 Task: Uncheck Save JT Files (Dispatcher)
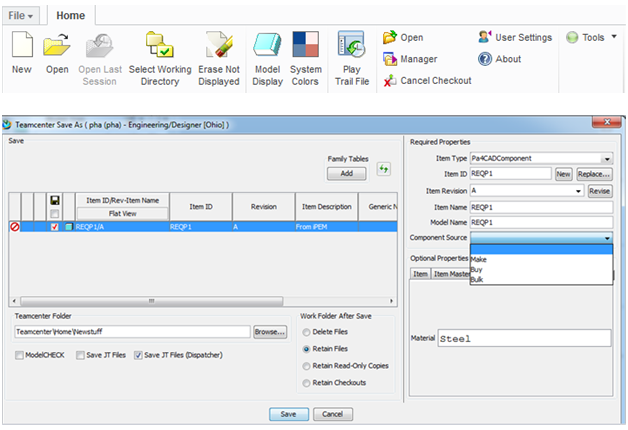click(x=138, y=355)
